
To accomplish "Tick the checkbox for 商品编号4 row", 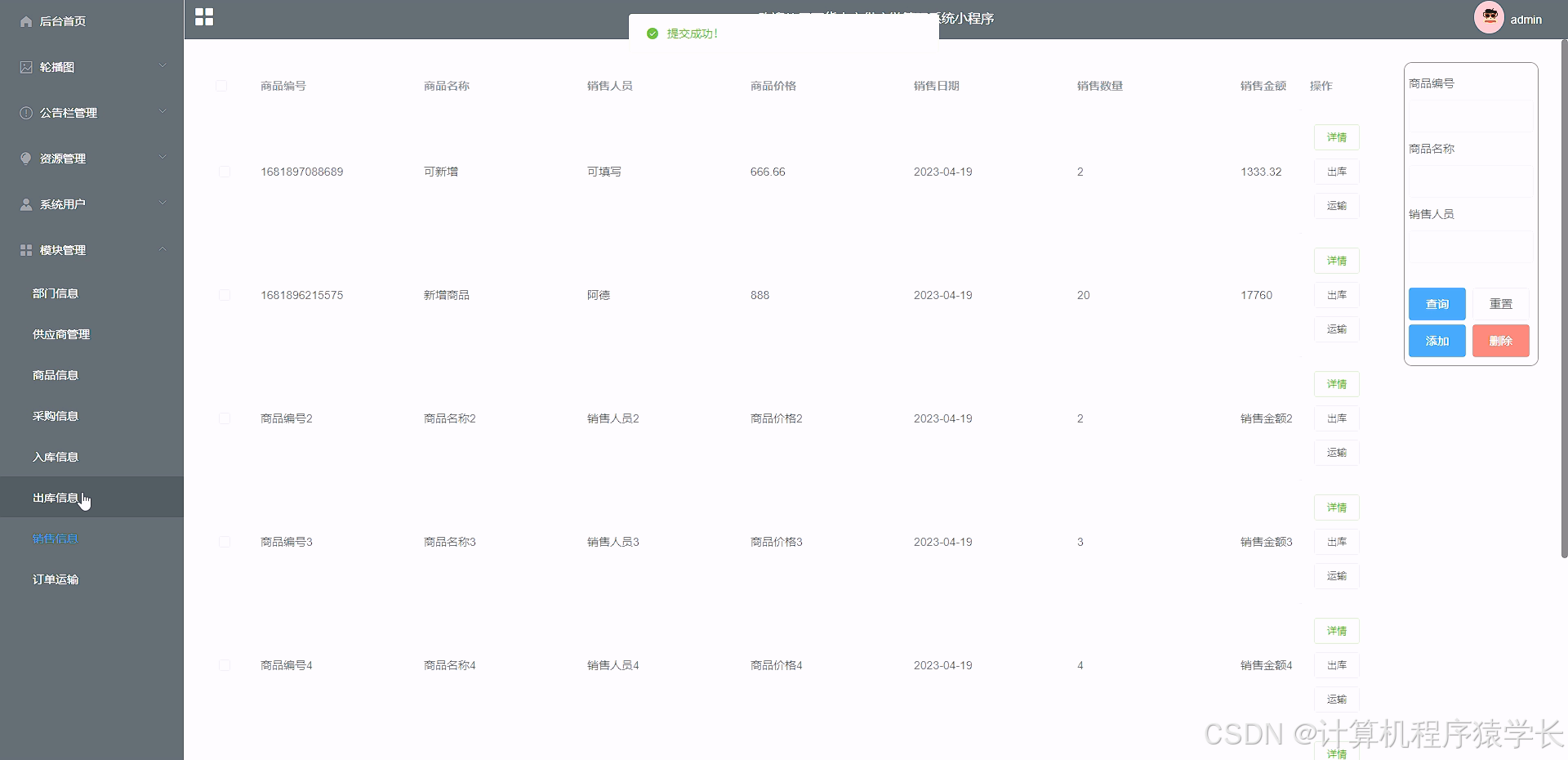I will (225, 665).
